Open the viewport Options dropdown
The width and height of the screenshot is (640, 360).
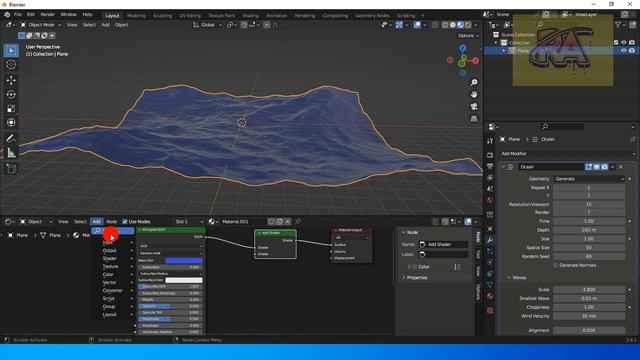tap(468, 36)
